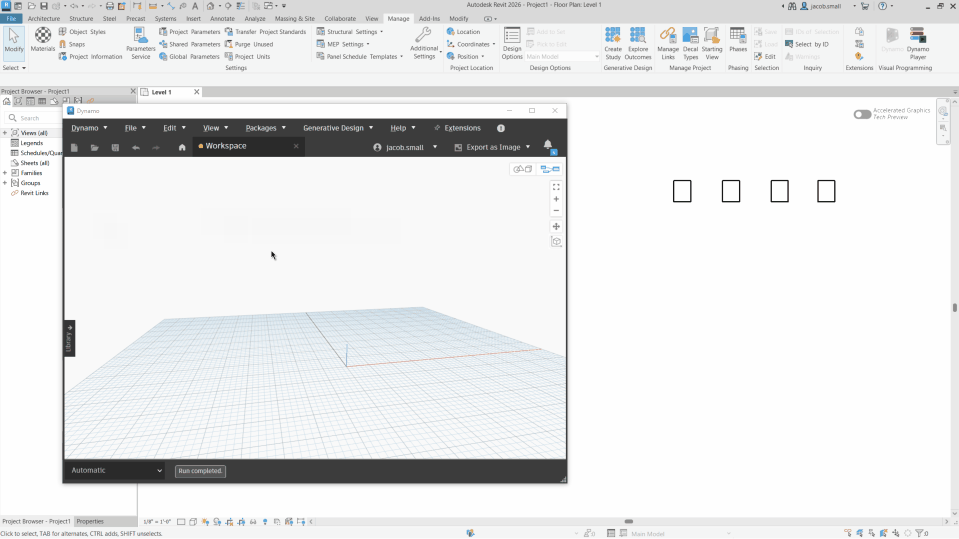Enable pan mode in Dynamo
This screenshot has height=539, width=959.
[556, 226]
